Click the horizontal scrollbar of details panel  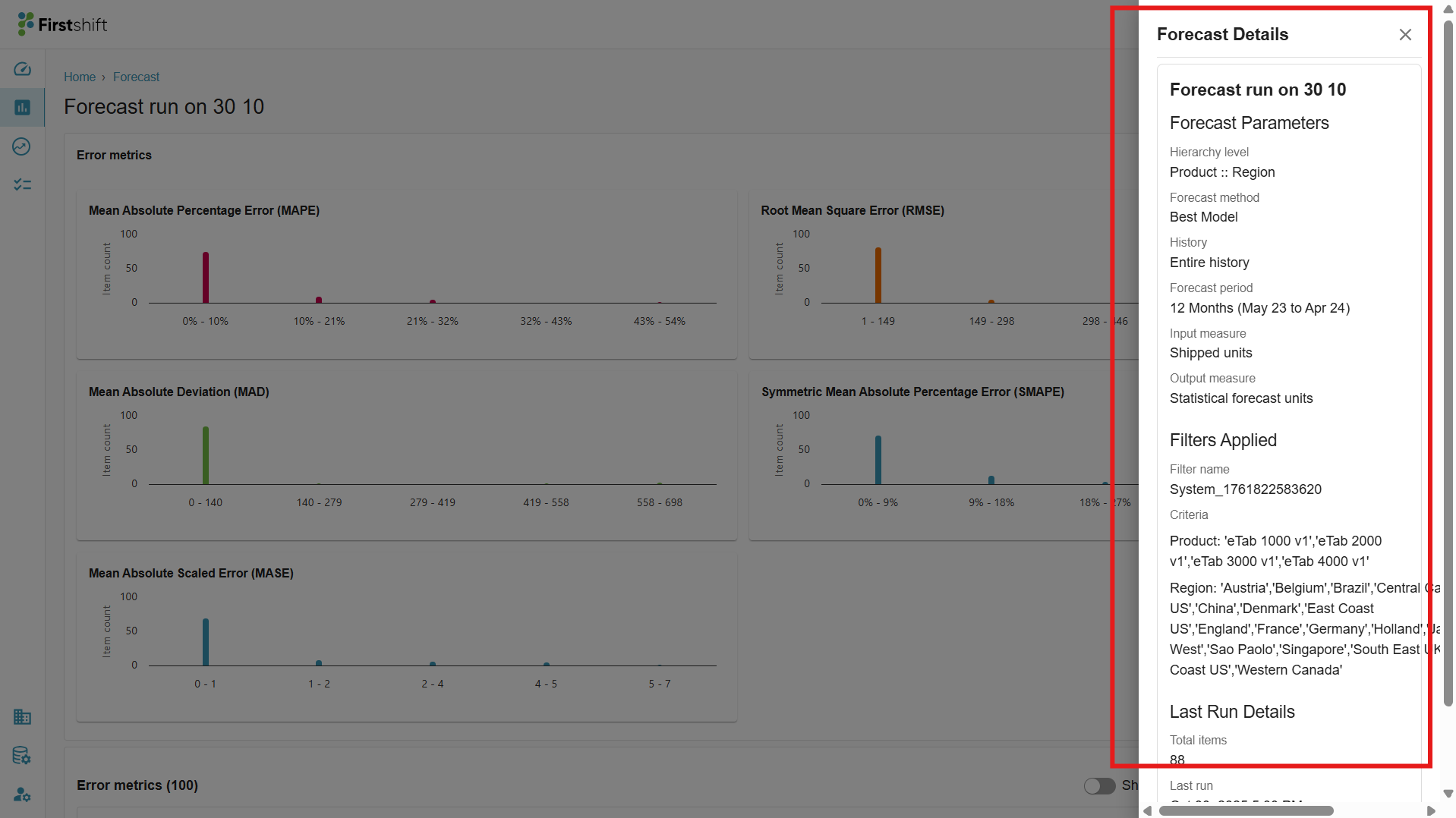pyautogui.click(x=1246, y=810)
